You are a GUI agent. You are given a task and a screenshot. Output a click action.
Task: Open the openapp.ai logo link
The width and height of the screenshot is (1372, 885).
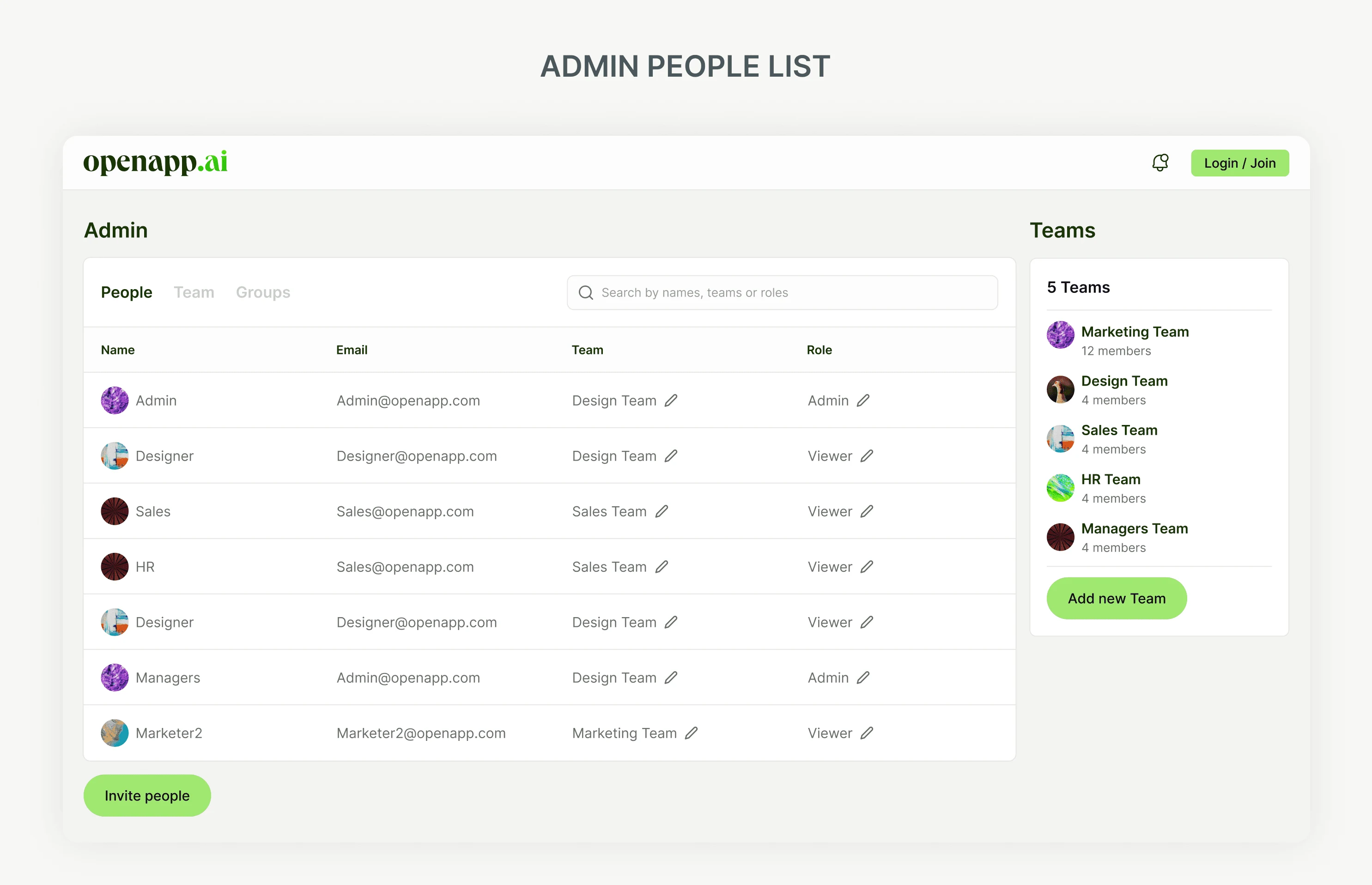click(155, 163)
